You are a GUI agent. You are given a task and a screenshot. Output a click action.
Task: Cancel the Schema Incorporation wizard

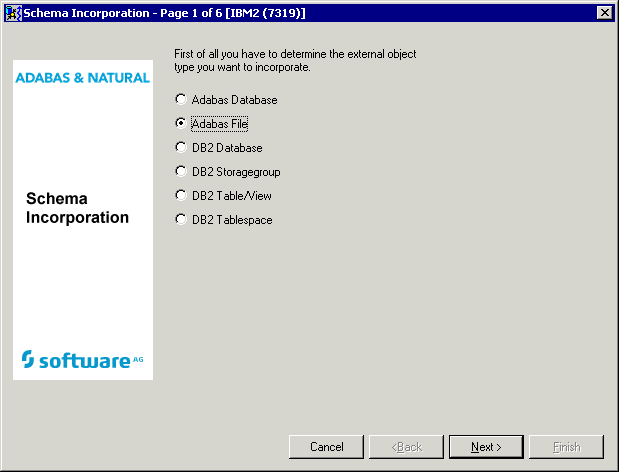326,447
